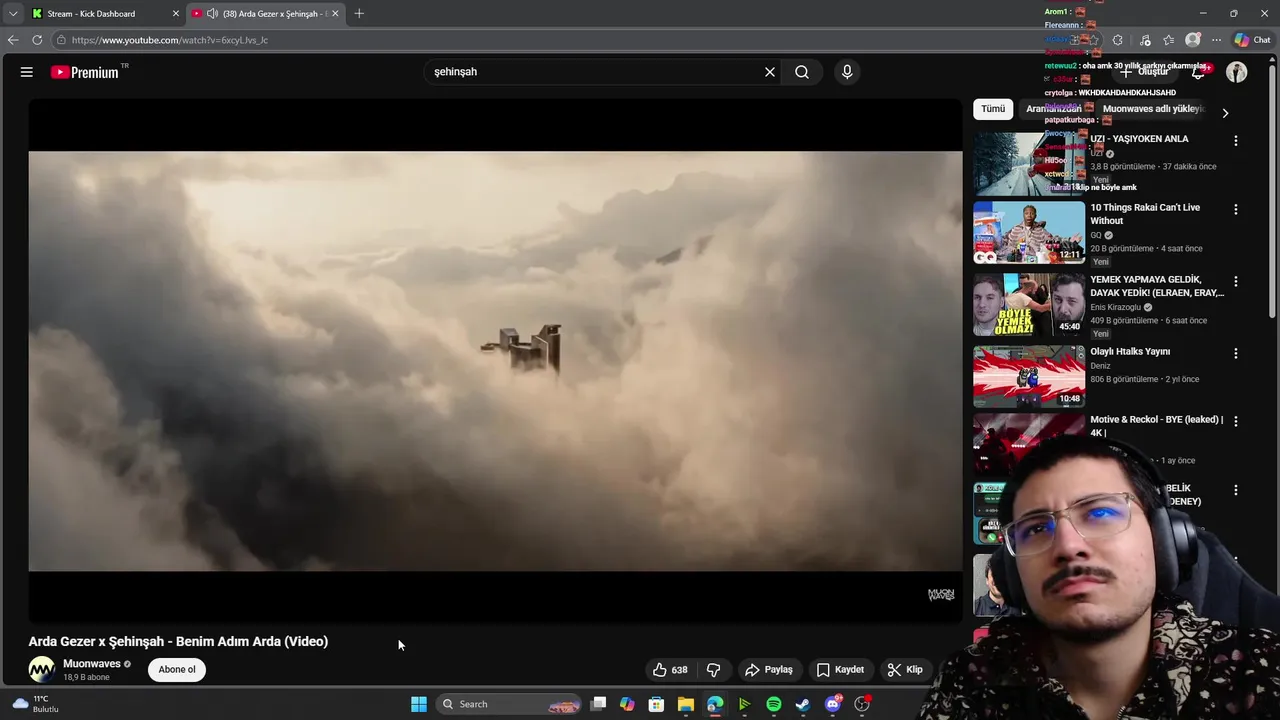Open options for 10 Things Rakai video
Image resolution: width=1280 pixels, height=720 pixels.
pos(1236,210)
